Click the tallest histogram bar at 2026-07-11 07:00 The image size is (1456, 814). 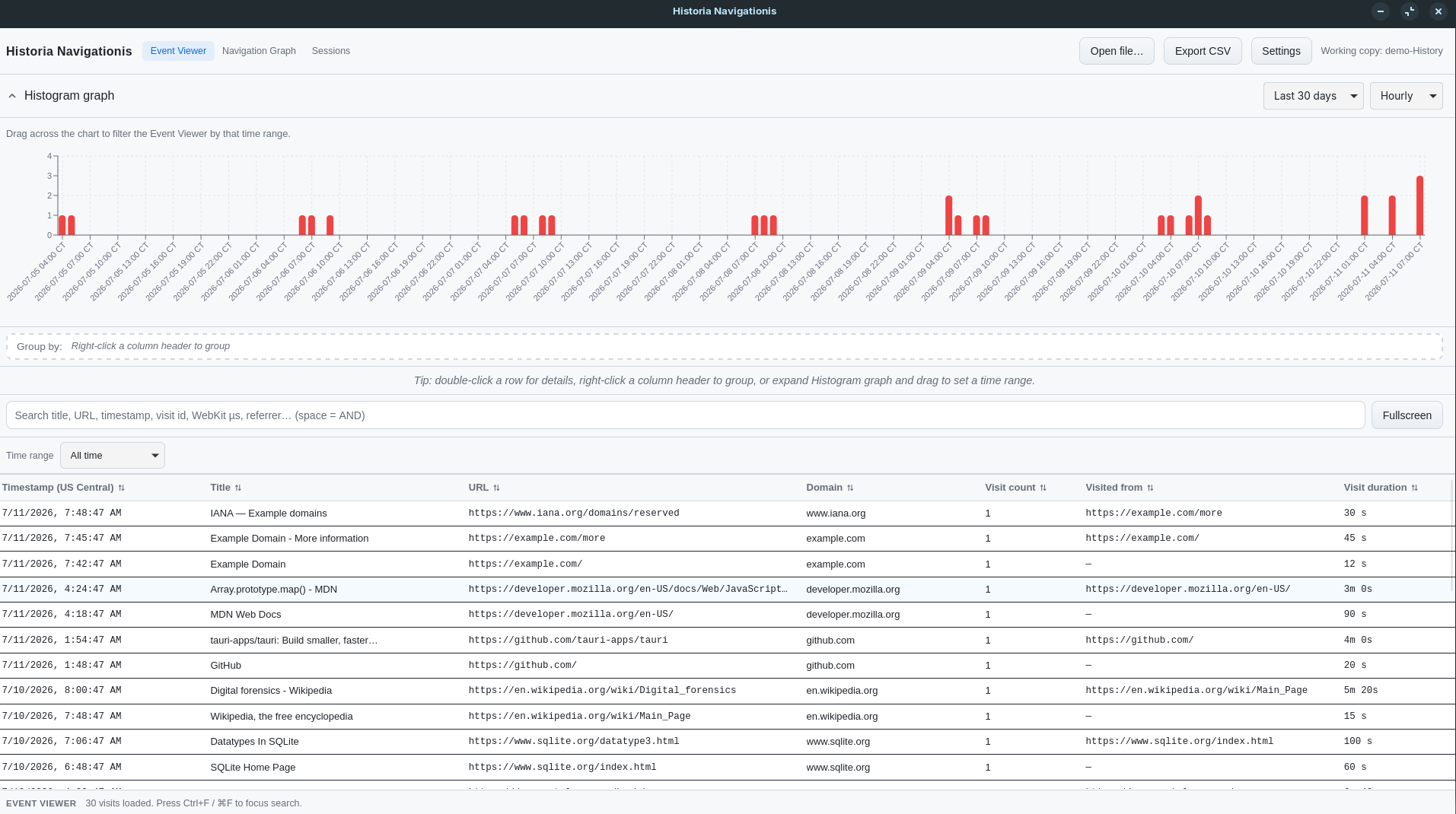(x=1419, y=205)
